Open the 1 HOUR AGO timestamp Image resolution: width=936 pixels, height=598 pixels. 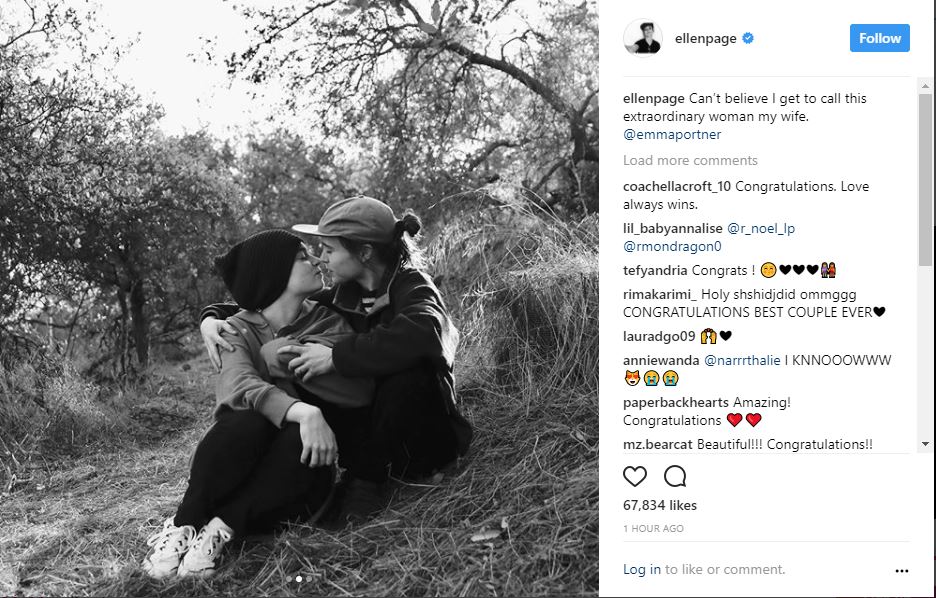[653, 529]
